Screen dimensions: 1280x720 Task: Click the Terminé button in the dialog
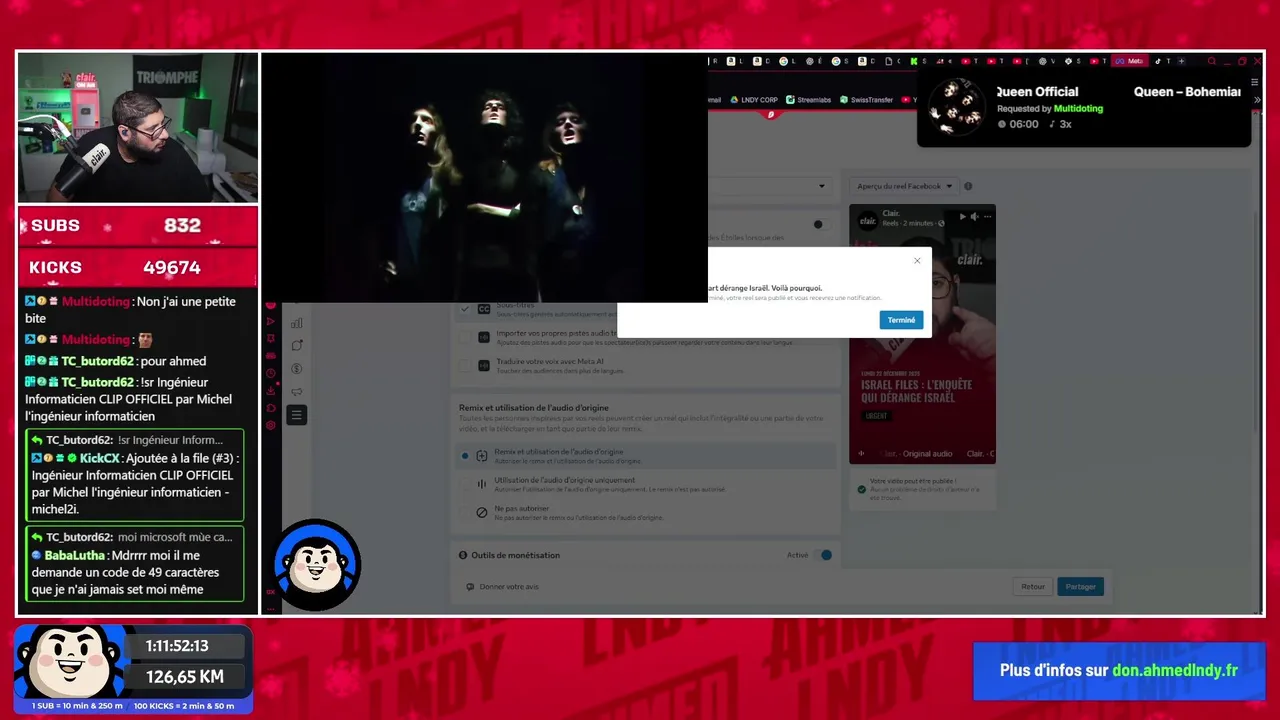click(901, 320)
